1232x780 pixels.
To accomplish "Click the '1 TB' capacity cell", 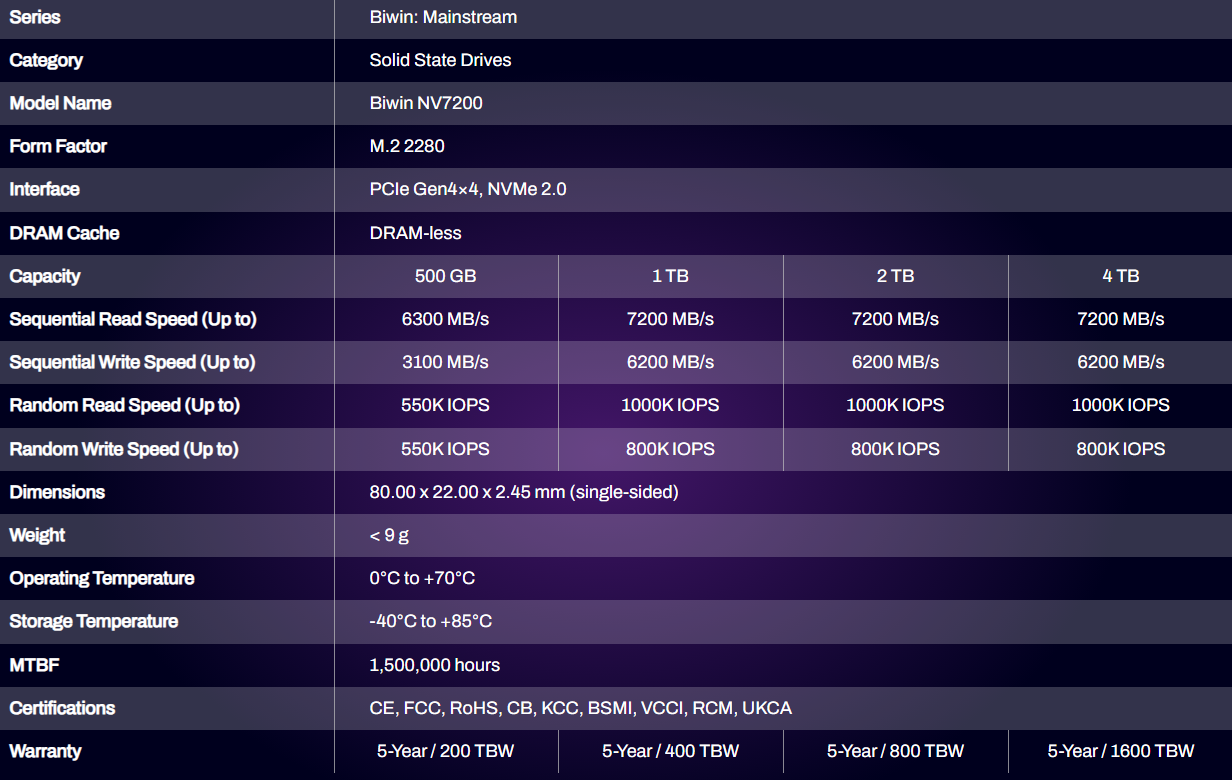I will [x=670, y=276].
